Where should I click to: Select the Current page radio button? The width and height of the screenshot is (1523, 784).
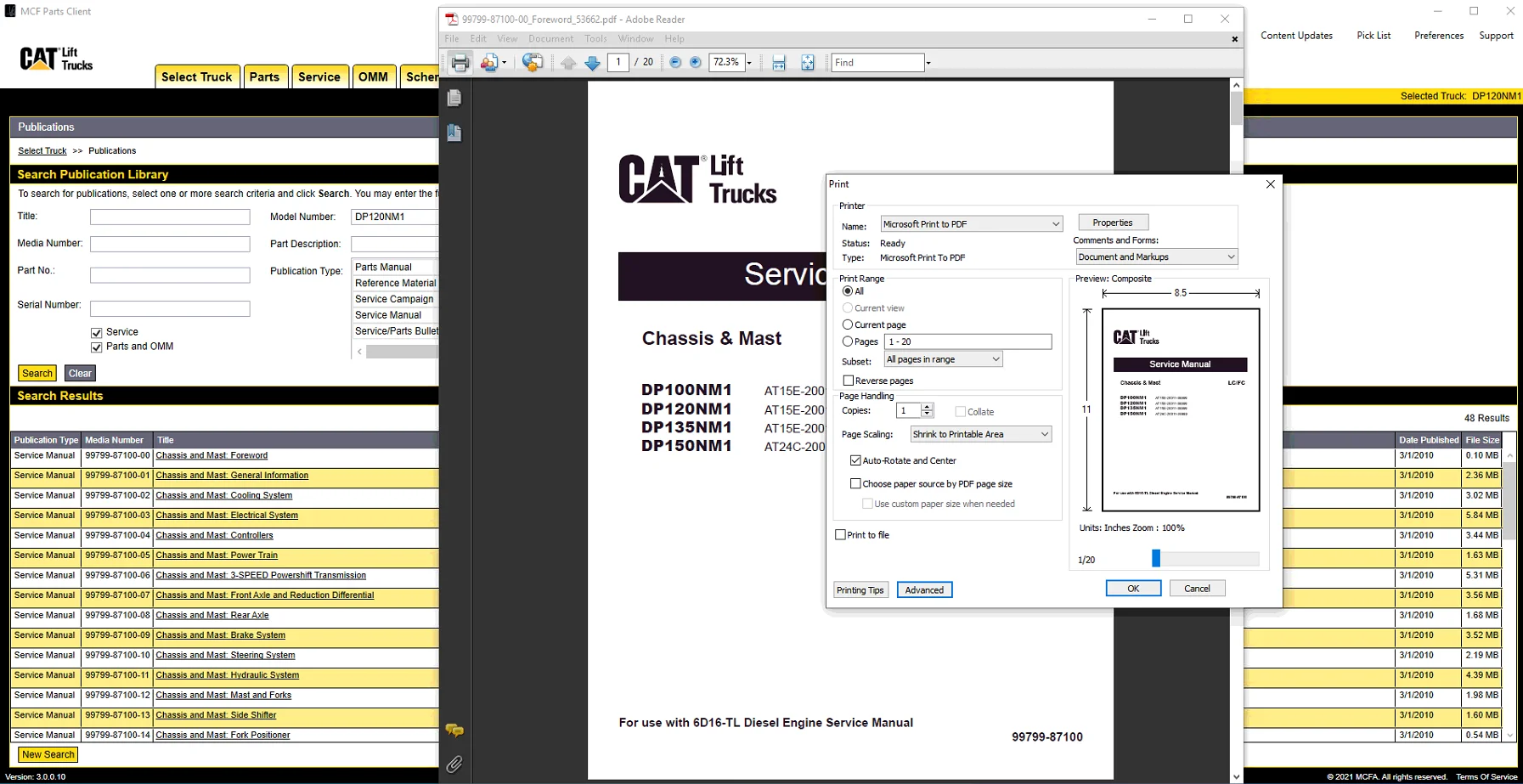click(x=848, y=324)
